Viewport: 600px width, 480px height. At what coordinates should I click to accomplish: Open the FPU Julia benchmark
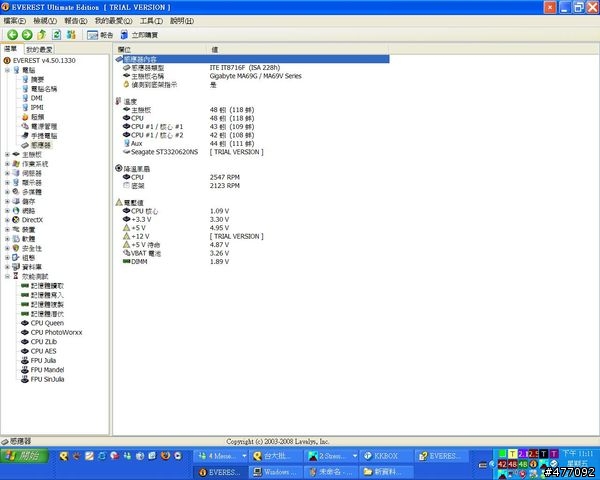pos(39,361)
